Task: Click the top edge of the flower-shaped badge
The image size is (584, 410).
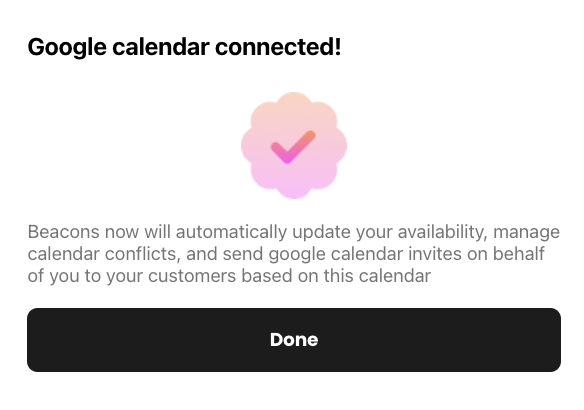Action: click(x=294, y=94)
